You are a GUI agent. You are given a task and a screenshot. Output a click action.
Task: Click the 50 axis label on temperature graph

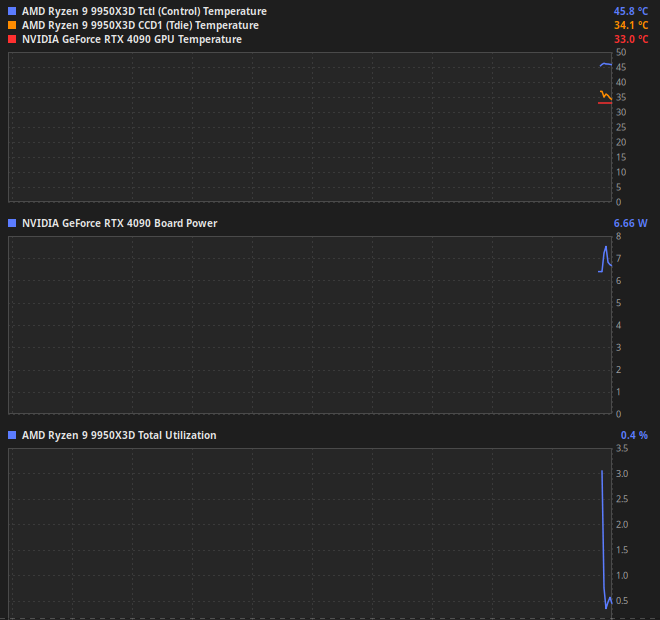coord(621,52)
